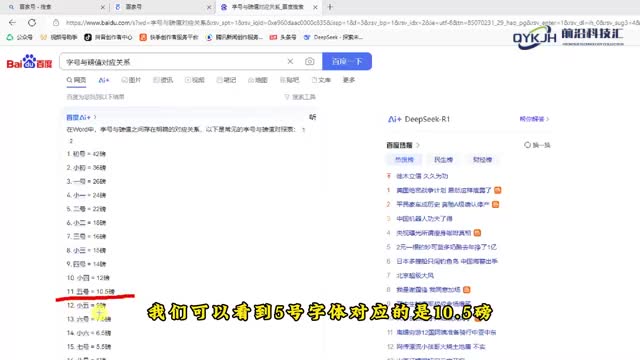Click the '小初 = 36磅' list entry
The width and height of the screenshot is (640, 360).
pos(86,168)
